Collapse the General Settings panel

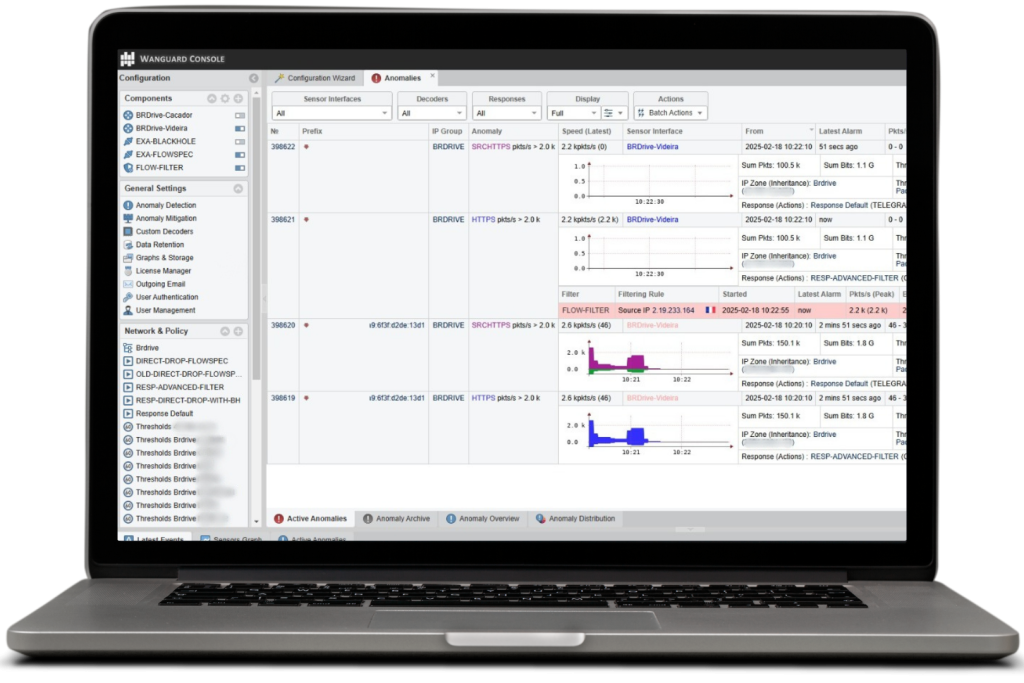click(x=238, y=189)
